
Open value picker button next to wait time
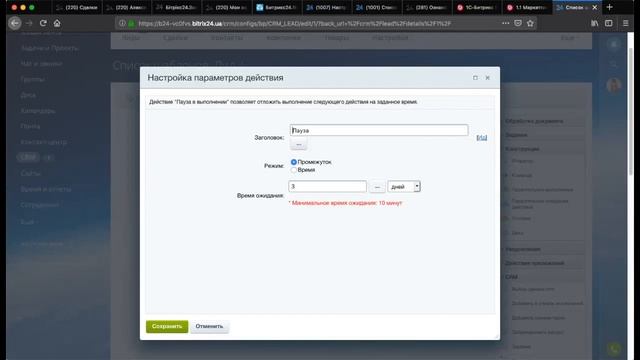[377, 187]
